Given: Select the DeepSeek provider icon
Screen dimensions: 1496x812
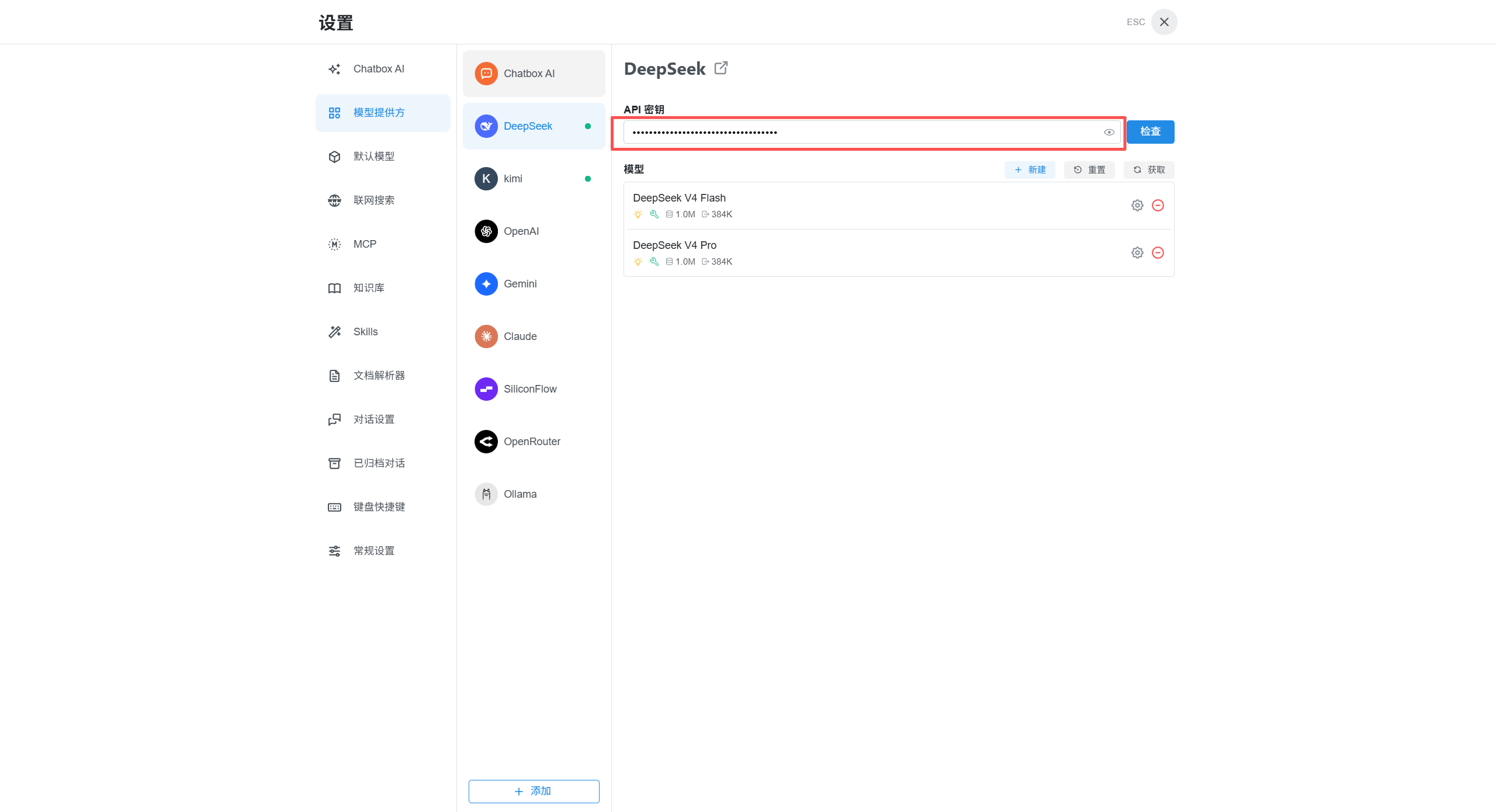Looking at the screenshot, I should click(486, 126).
